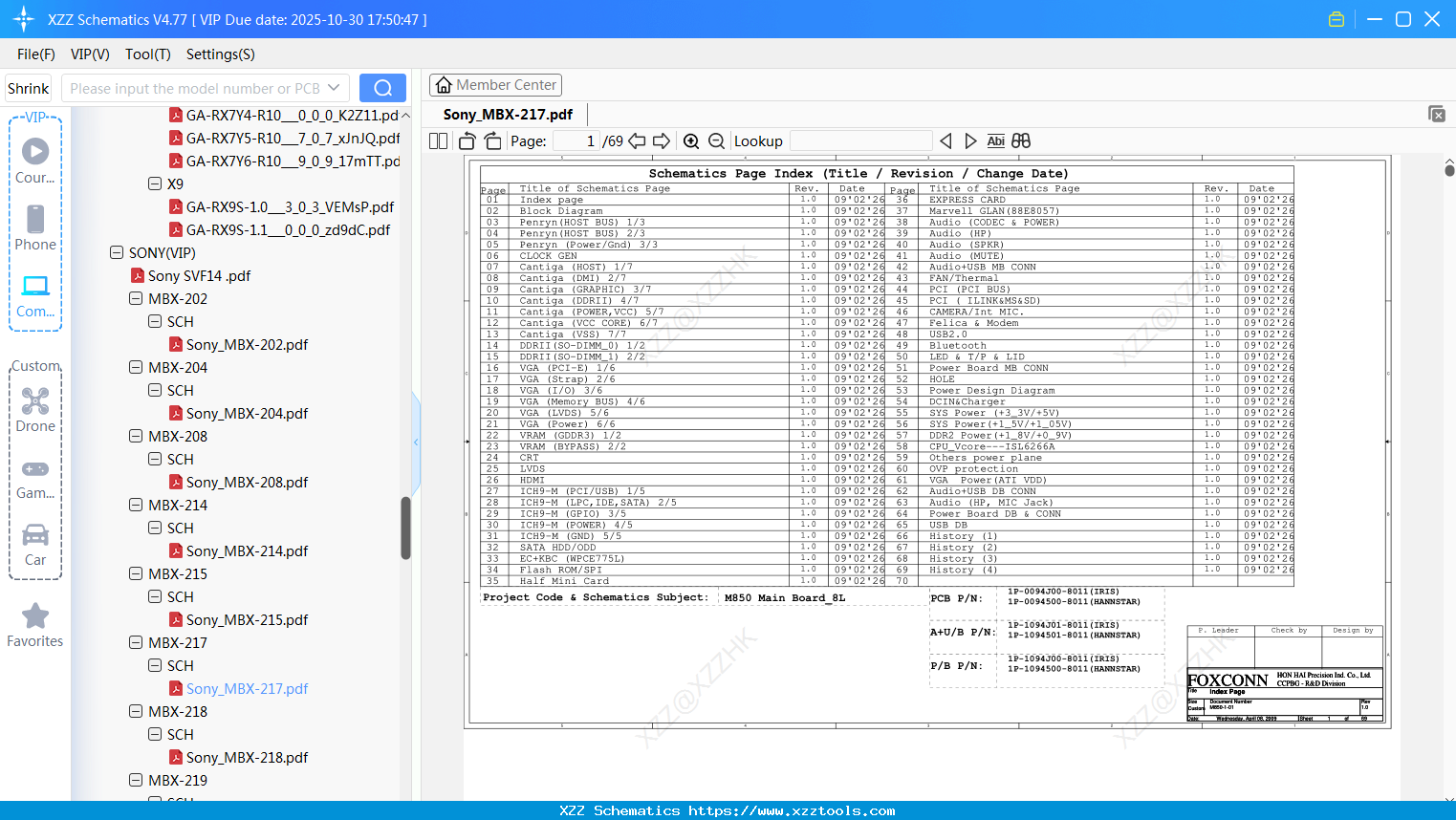Collapse the SCH folder under MBX-217
1456x820 pixels.
tap(155, 665)
